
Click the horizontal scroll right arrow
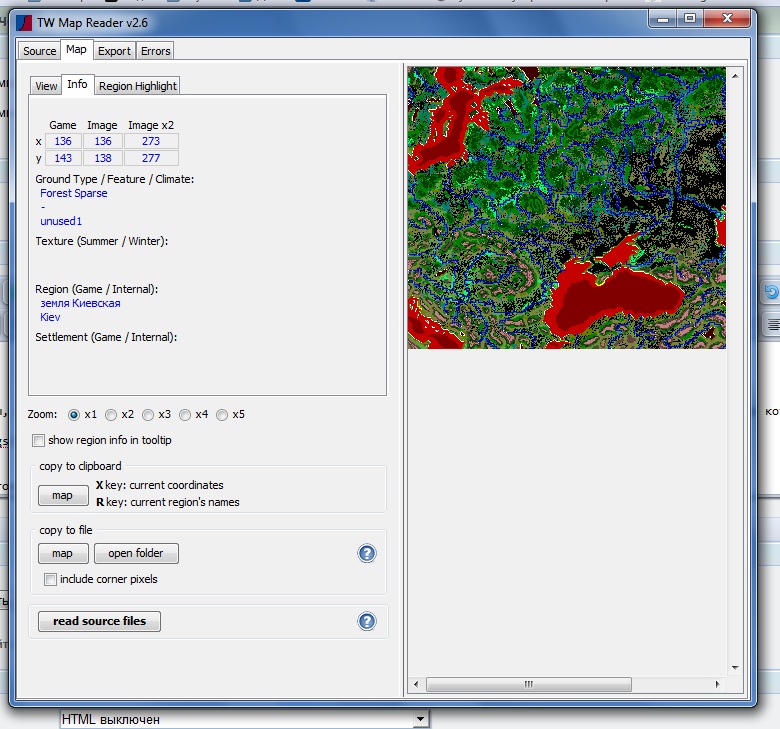pyautogui.click(x=717, y=684)
